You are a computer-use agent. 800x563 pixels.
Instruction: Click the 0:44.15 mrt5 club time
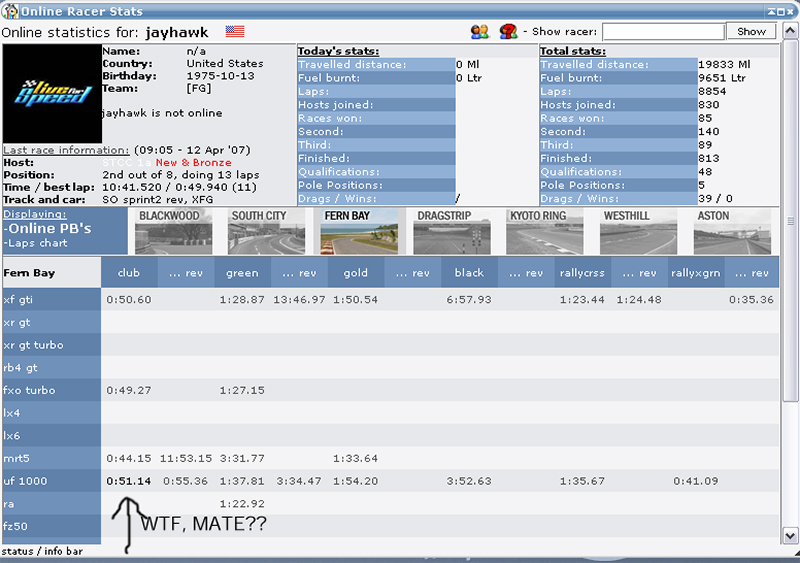(x=129, y=458)
